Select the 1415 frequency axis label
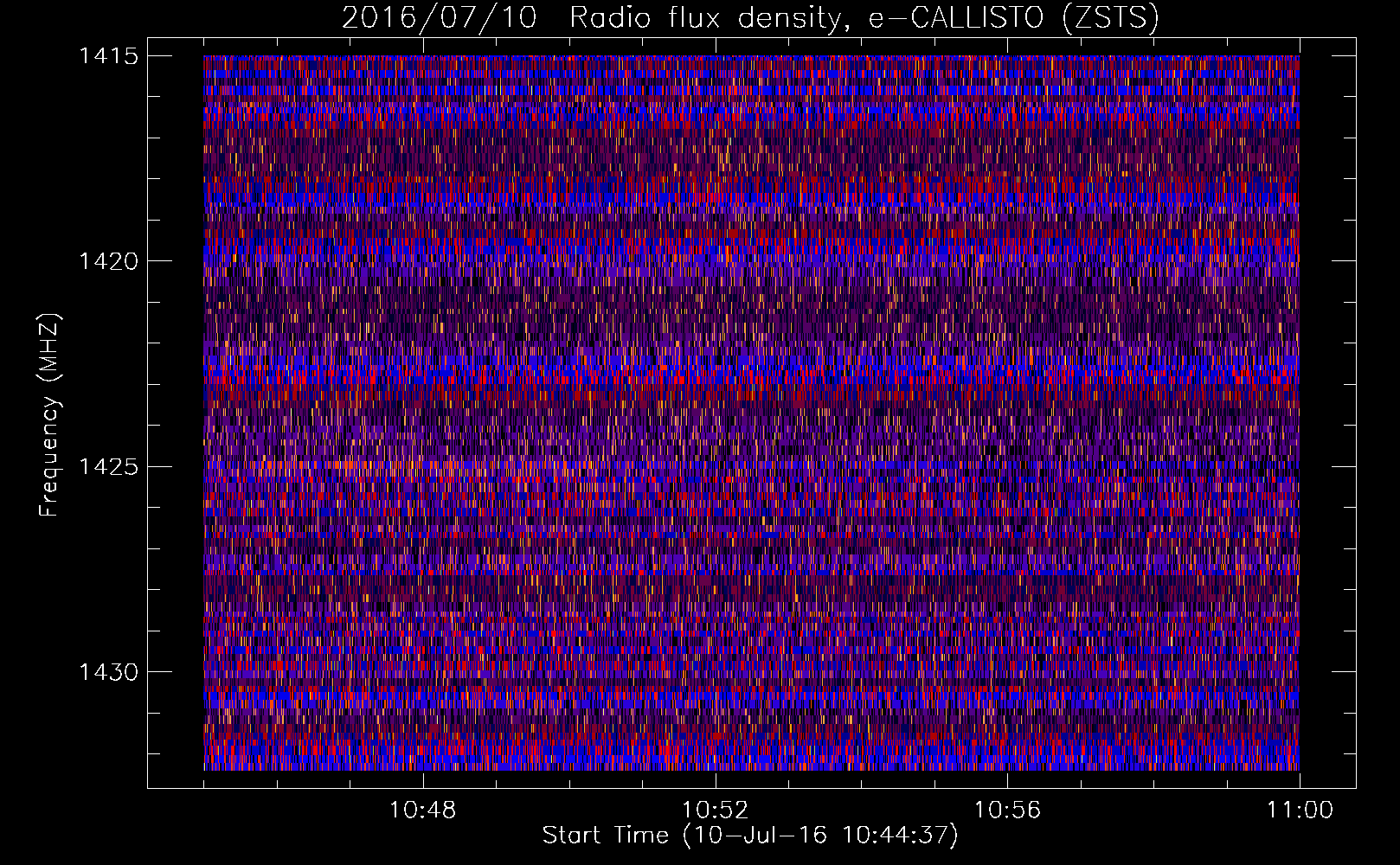1400x865 pixels. [108, 56]
